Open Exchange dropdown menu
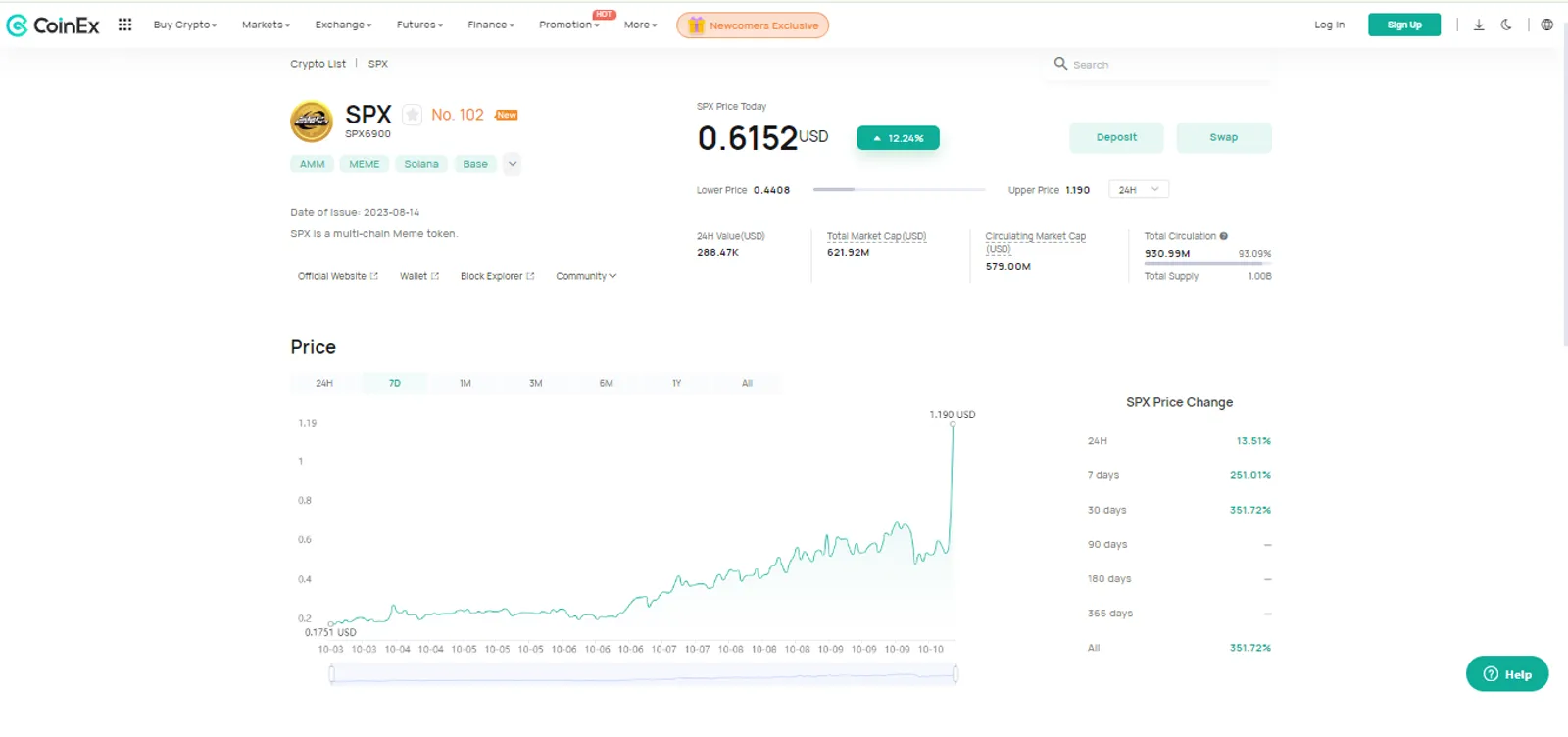 [x=343, y=25]
